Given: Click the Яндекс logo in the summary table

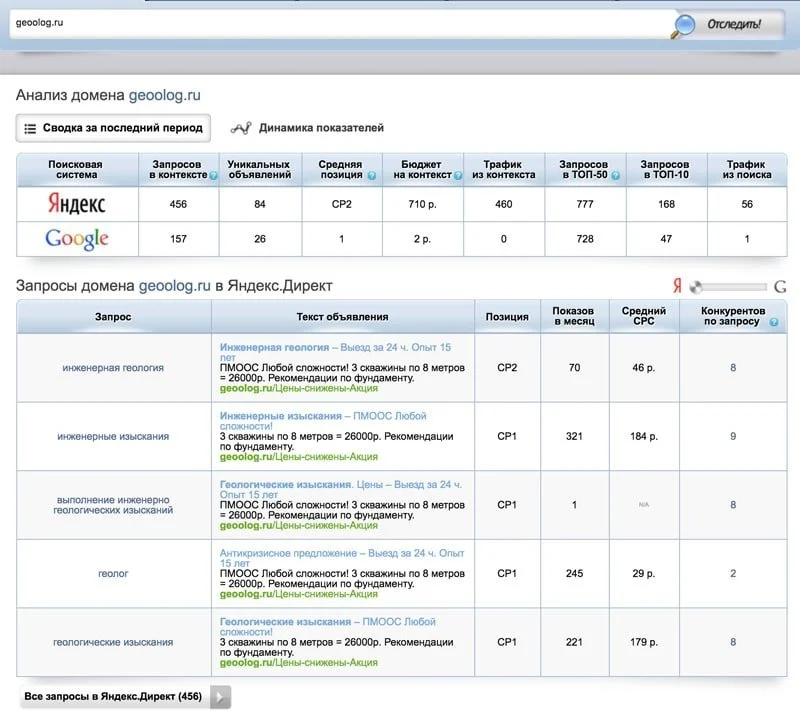Looking at the screenshot, I should (77, 204).
